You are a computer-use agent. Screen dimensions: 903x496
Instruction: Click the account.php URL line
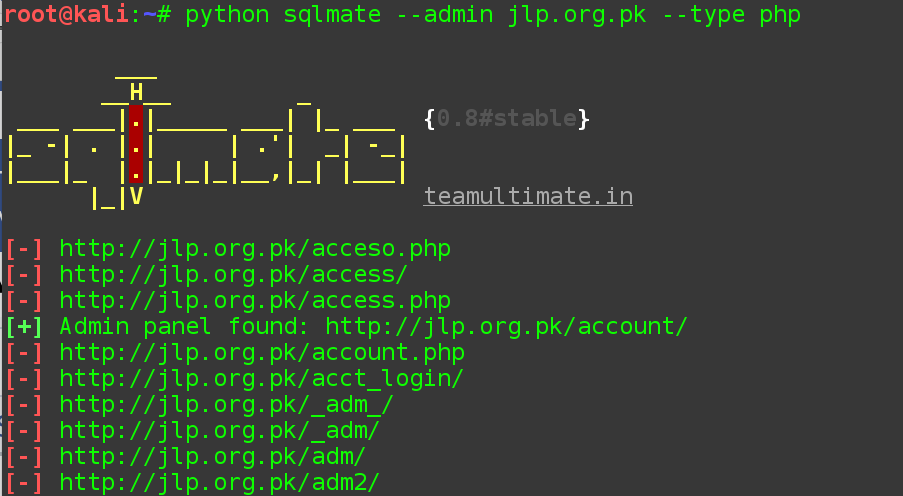262,353
